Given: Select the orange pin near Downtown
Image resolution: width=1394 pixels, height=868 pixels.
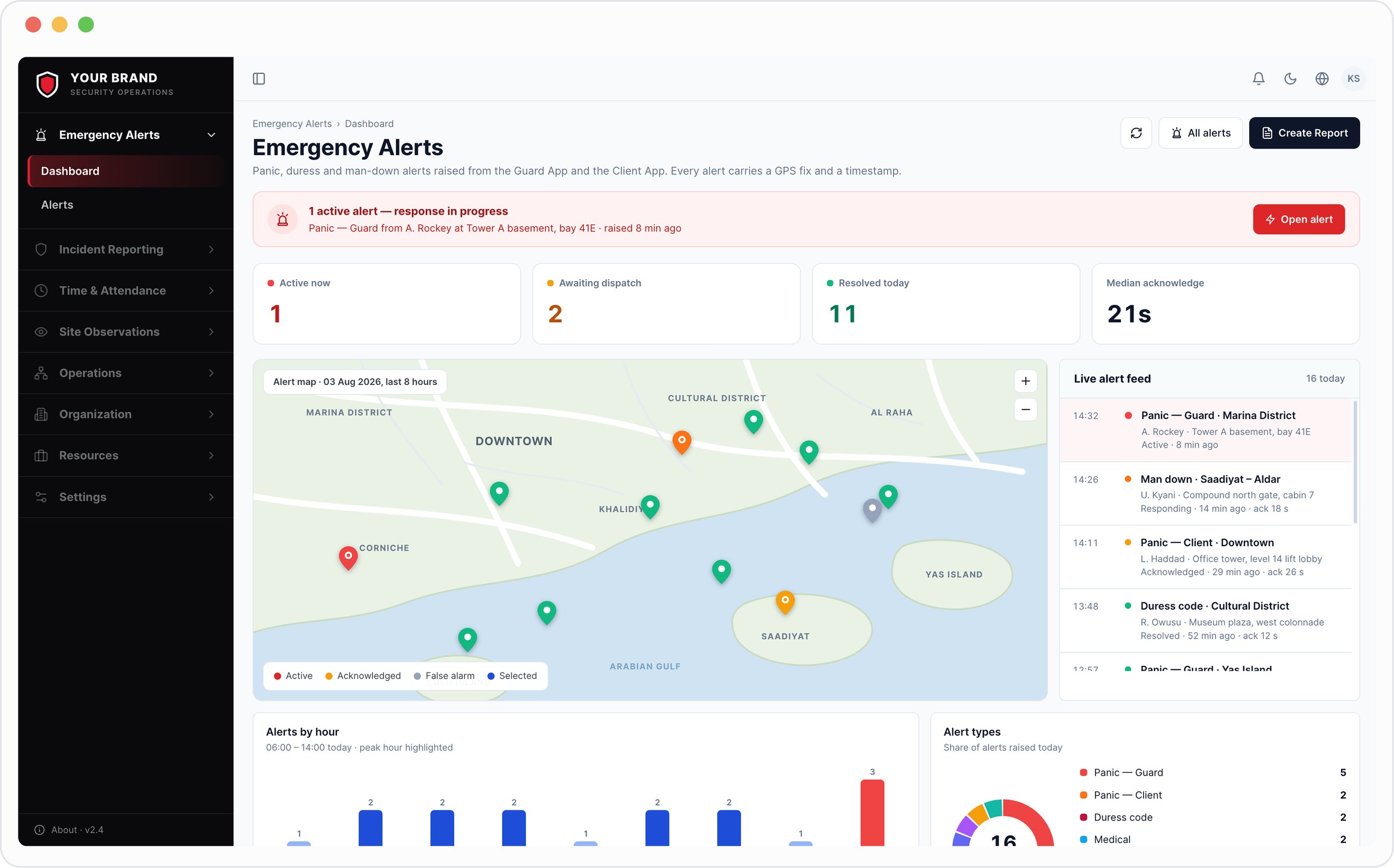Looking at the screenshot, I should click(x=681, y=442).
